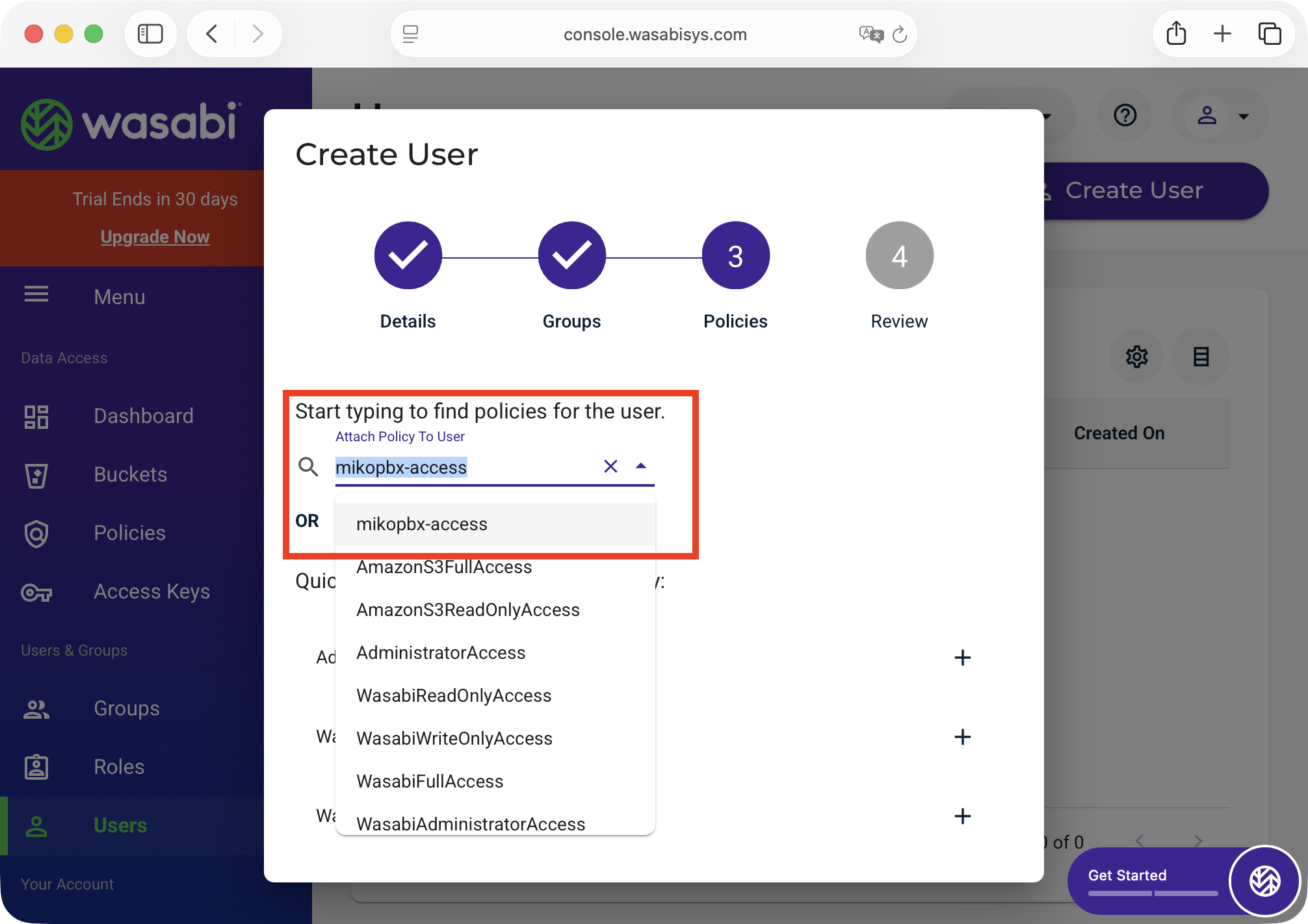Click the help question mark icon

[x=1125, y=116]
